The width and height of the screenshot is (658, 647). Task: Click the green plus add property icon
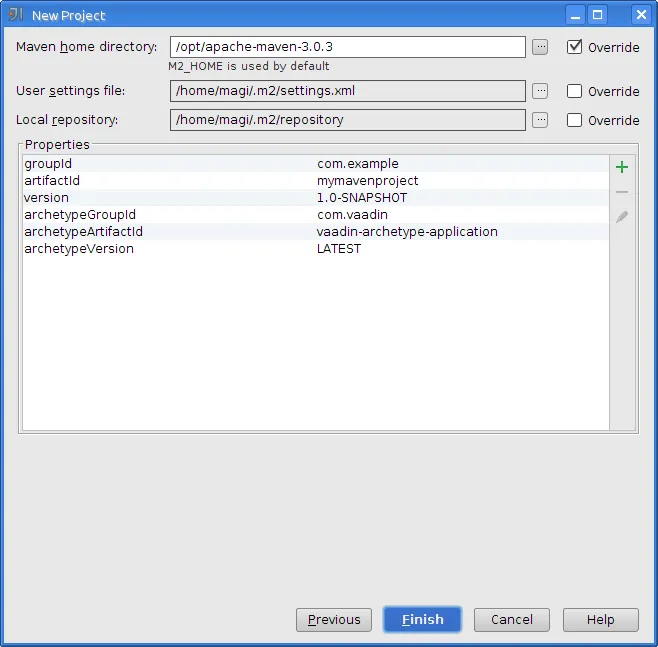click(622, 167)
